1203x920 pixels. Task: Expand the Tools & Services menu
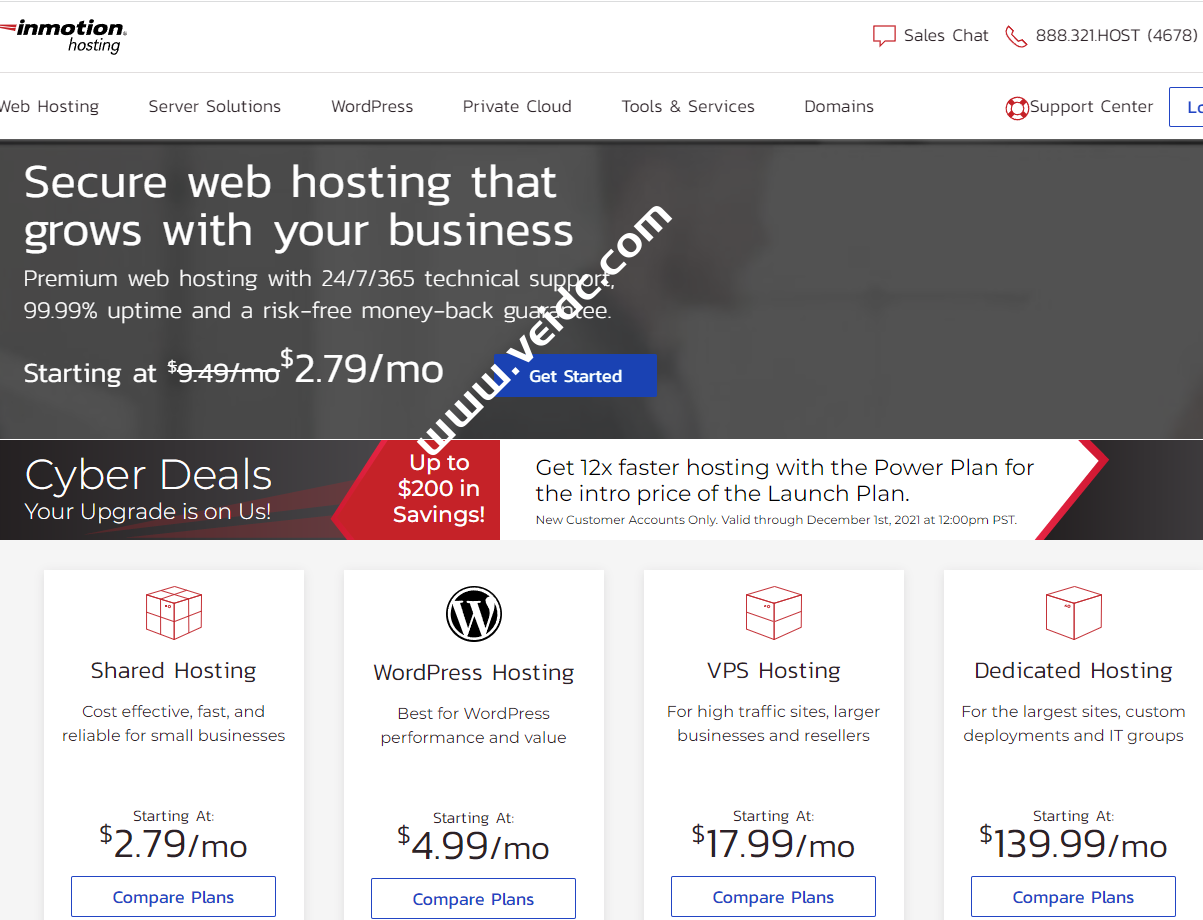[x=688, y=106]
